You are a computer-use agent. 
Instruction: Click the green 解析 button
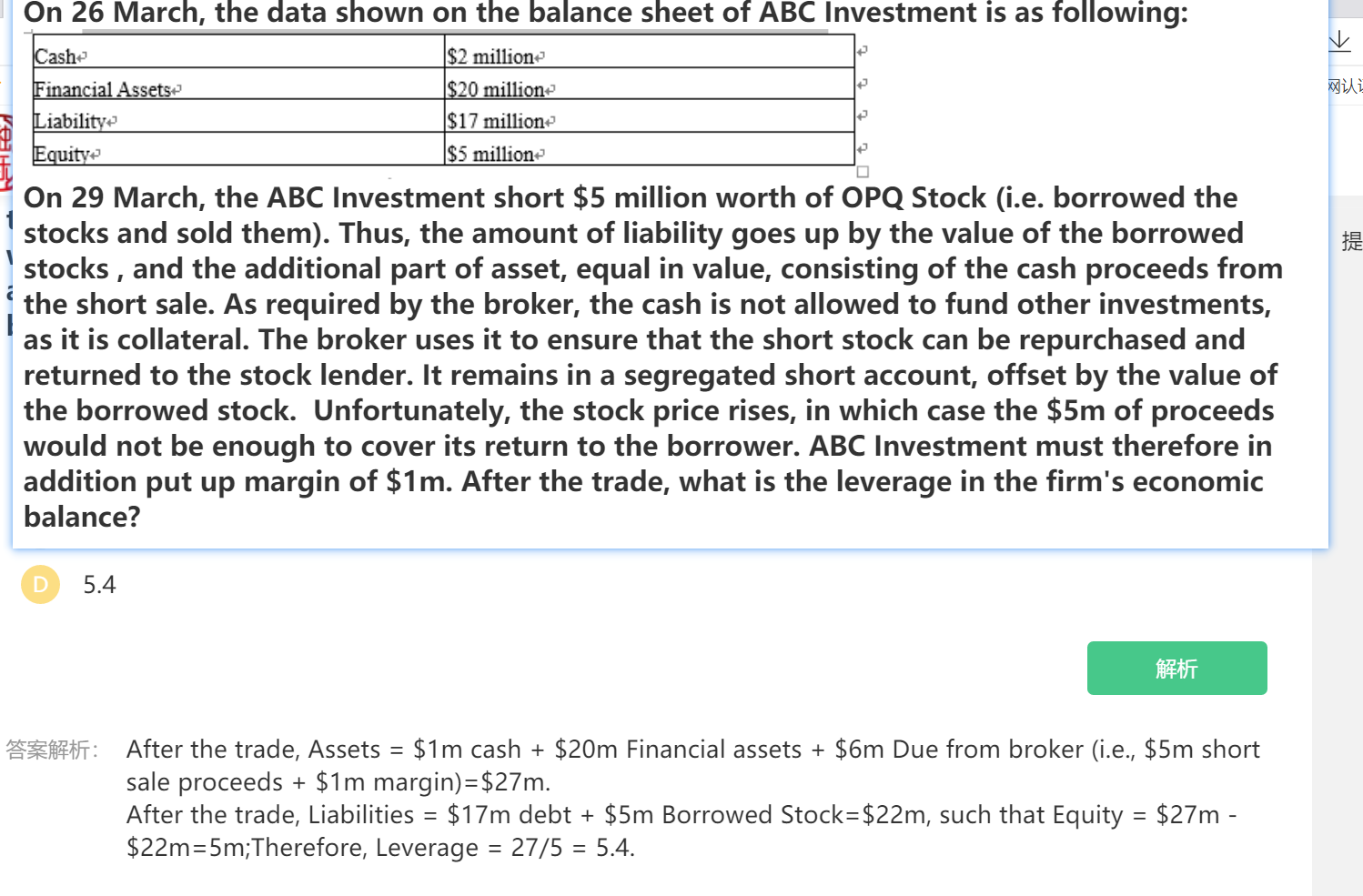tap(1176, 668)
